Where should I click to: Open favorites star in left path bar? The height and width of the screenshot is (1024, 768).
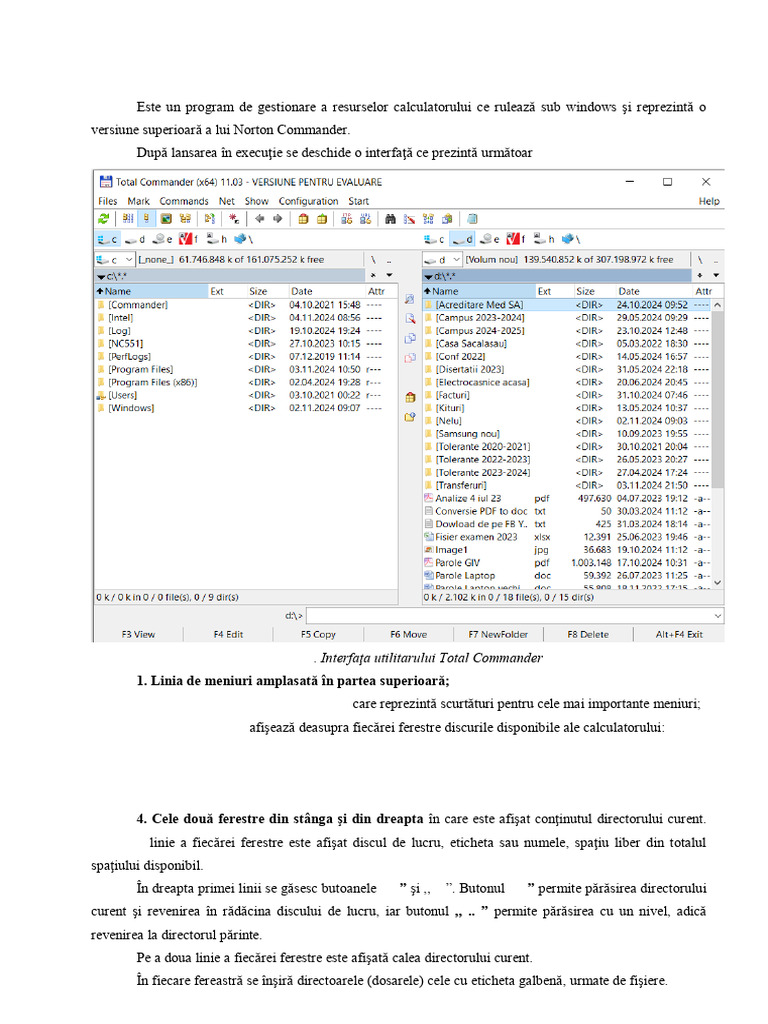[x=373, y=276]
